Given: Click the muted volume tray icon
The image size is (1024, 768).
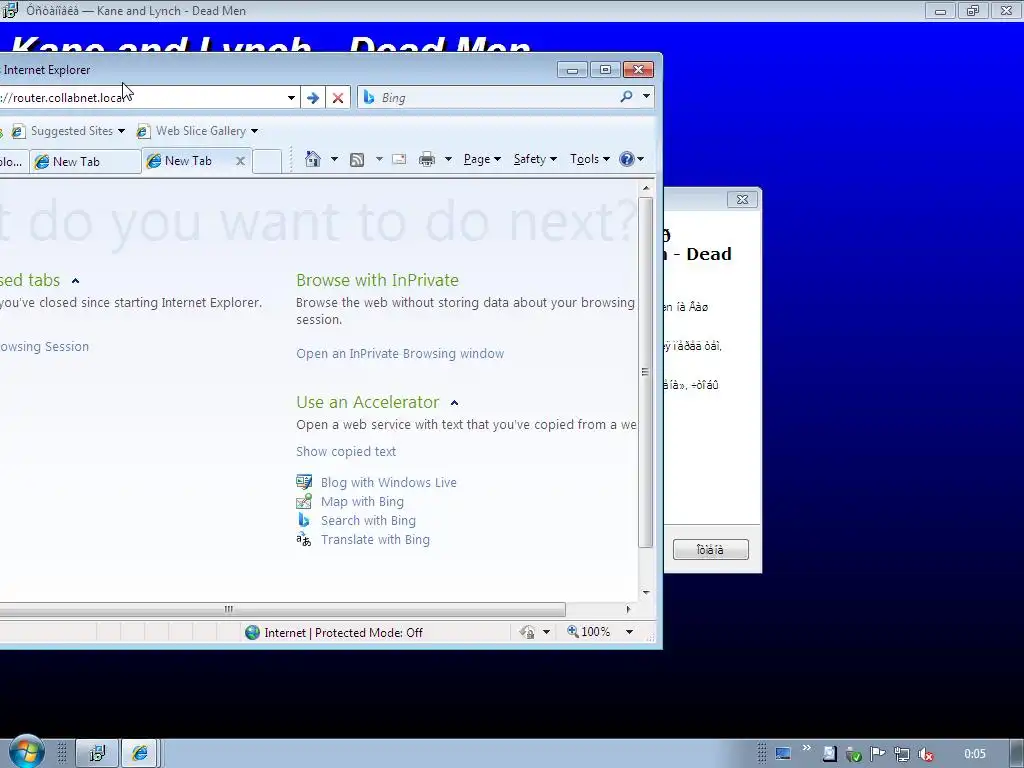Looking at the screenshot, I should tap(925, 754).
